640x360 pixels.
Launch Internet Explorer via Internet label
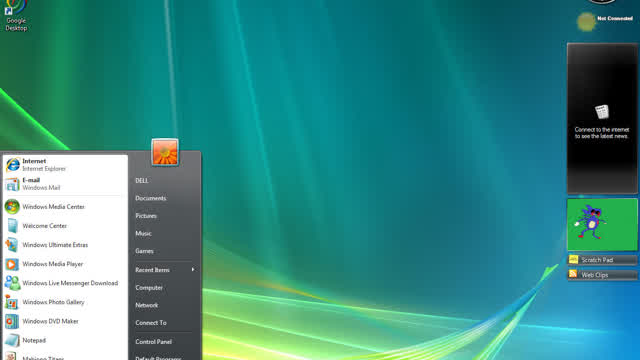(x=34, y=161)
